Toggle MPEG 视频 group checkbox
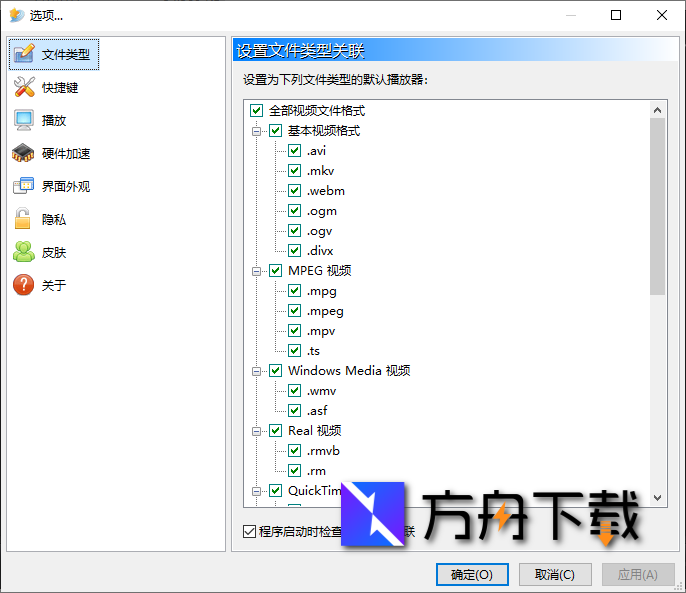Image resolution: width=686 pixels, height=593 pixels. coord(275,270)
